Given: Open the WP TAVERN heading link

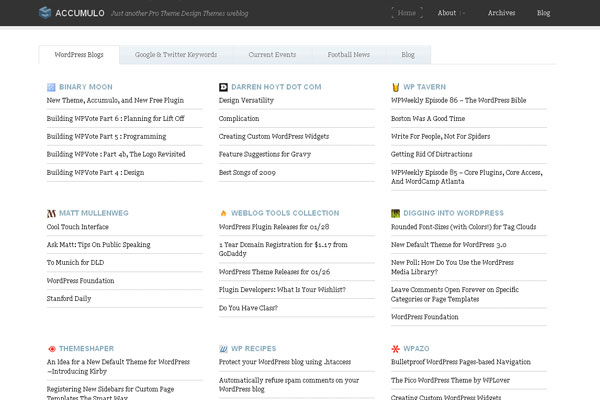Looking at the screenshot, I should point(424,87).
